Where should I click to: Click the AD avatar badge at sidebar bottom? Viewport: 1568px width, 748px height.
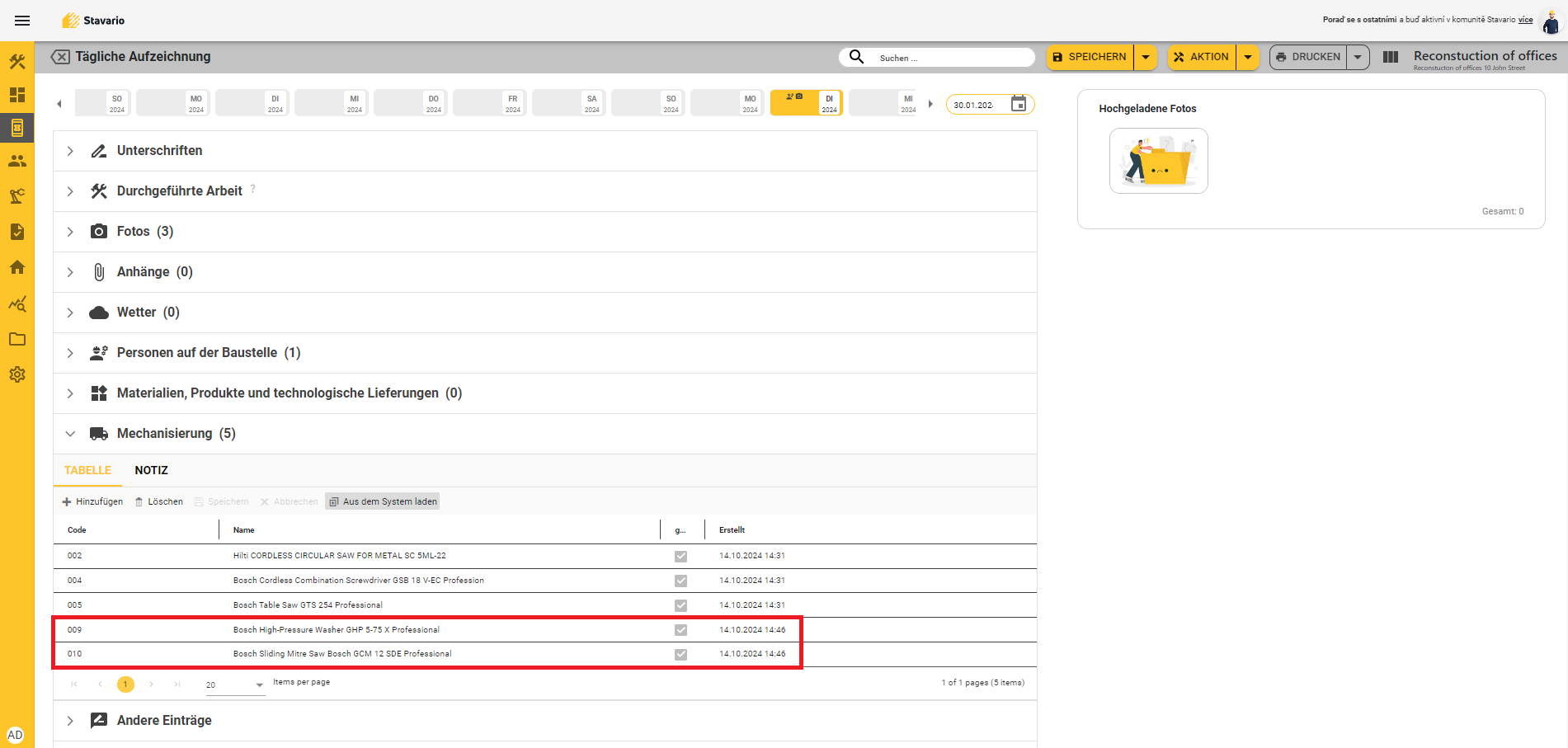(15, 735)
